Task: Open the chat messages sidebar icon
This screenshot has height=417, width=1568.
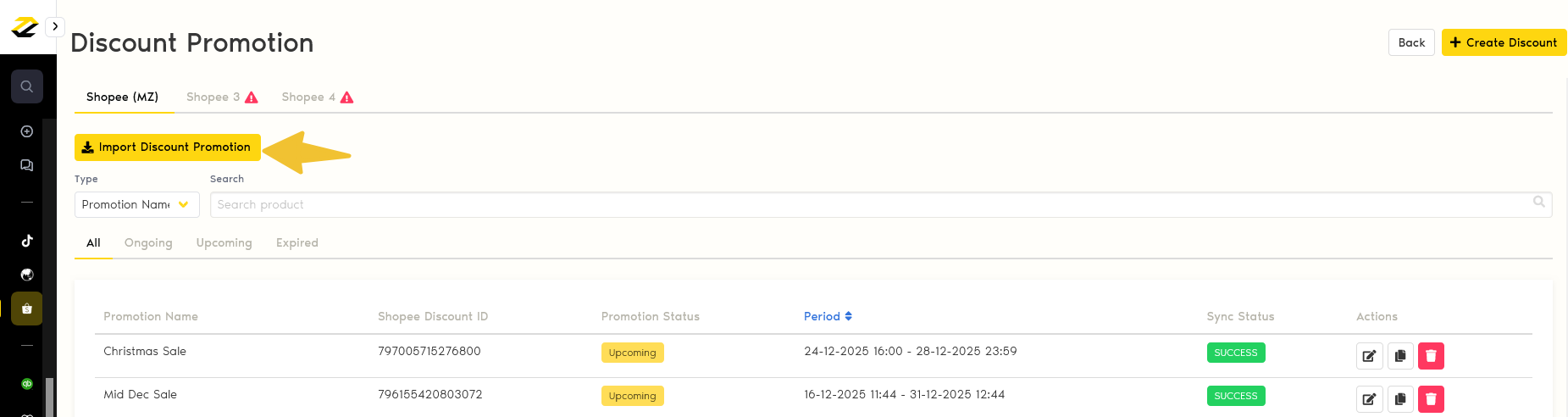Action: pos(27,165)
